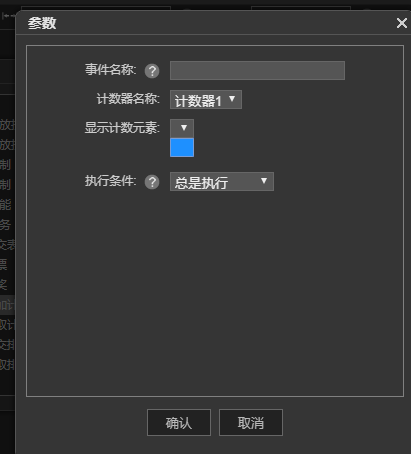
Task: Expand the 执行条件 dropdown set to 总是执行
Action: tap(222, 181)
